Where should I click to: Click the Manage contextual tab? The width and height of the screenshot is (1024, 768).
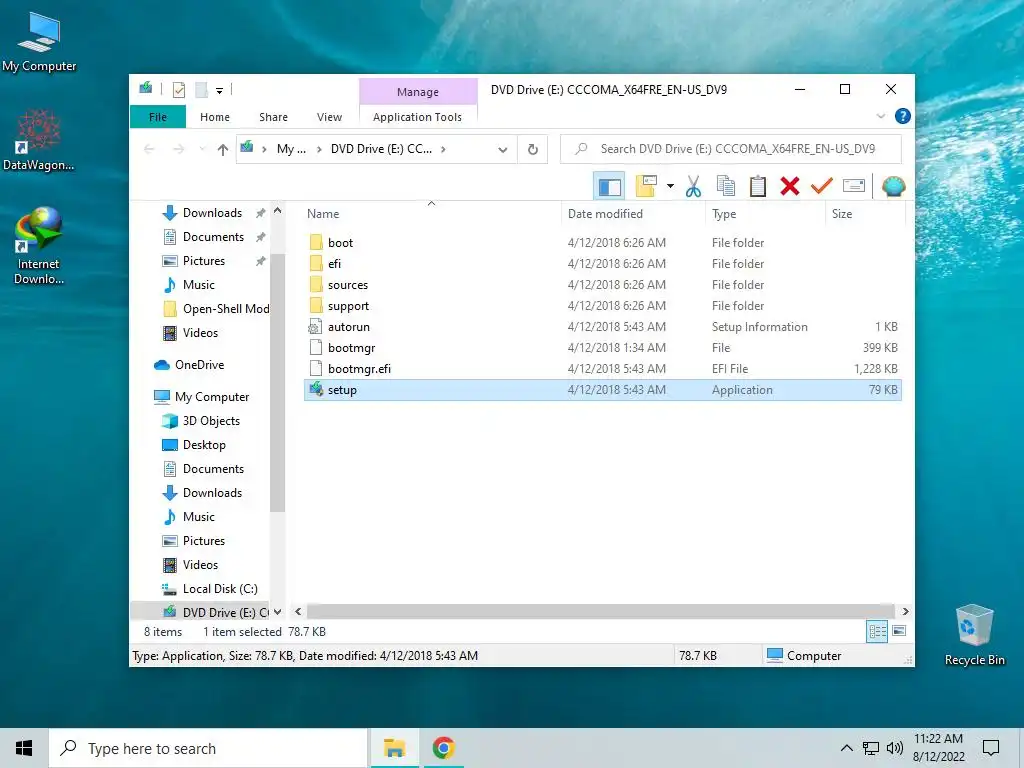[x=418, y=92]
